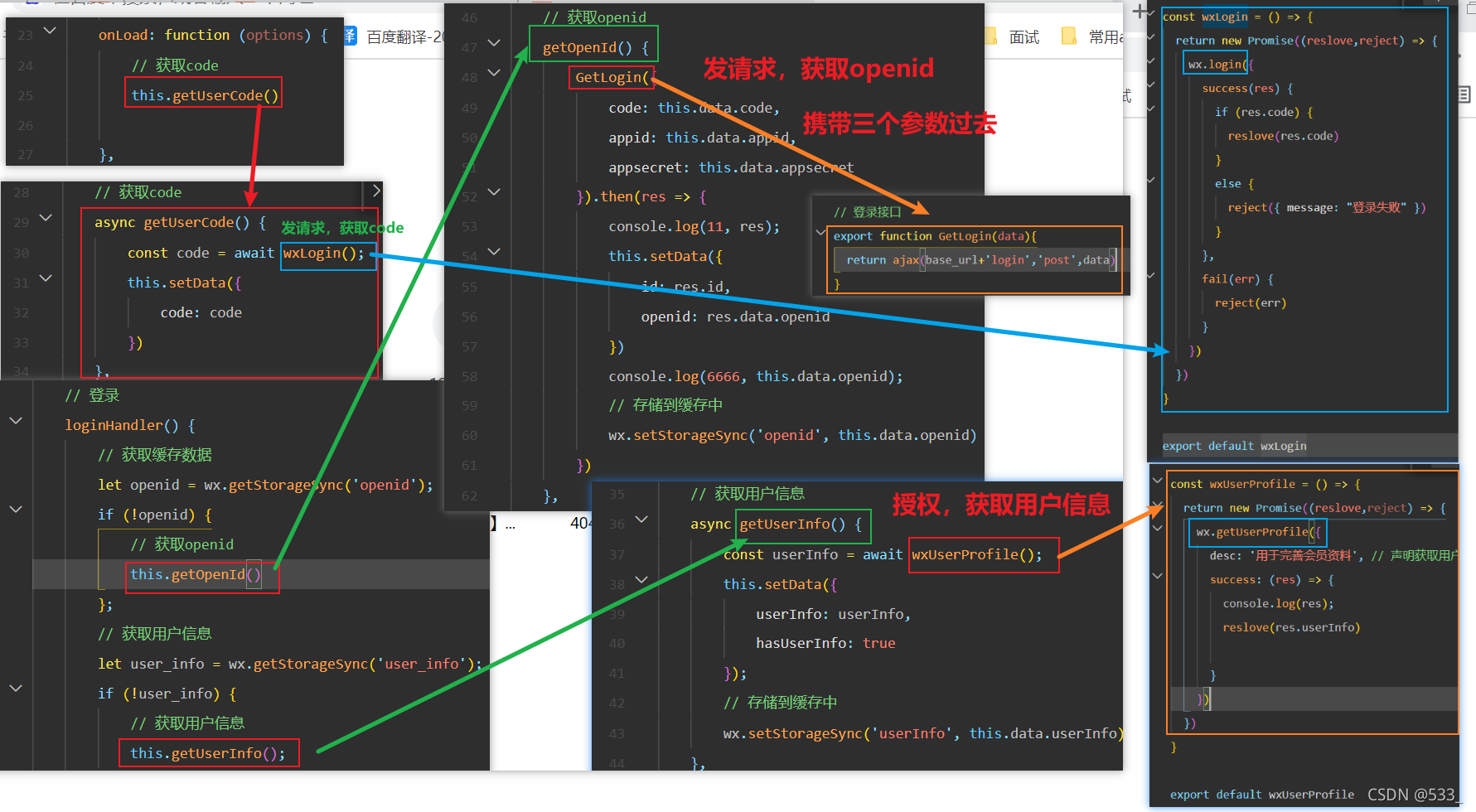Click appsecret: this.data.appsecret line
The height and width of the screenshot is (812, 1476).
click(x=731, y=168)
